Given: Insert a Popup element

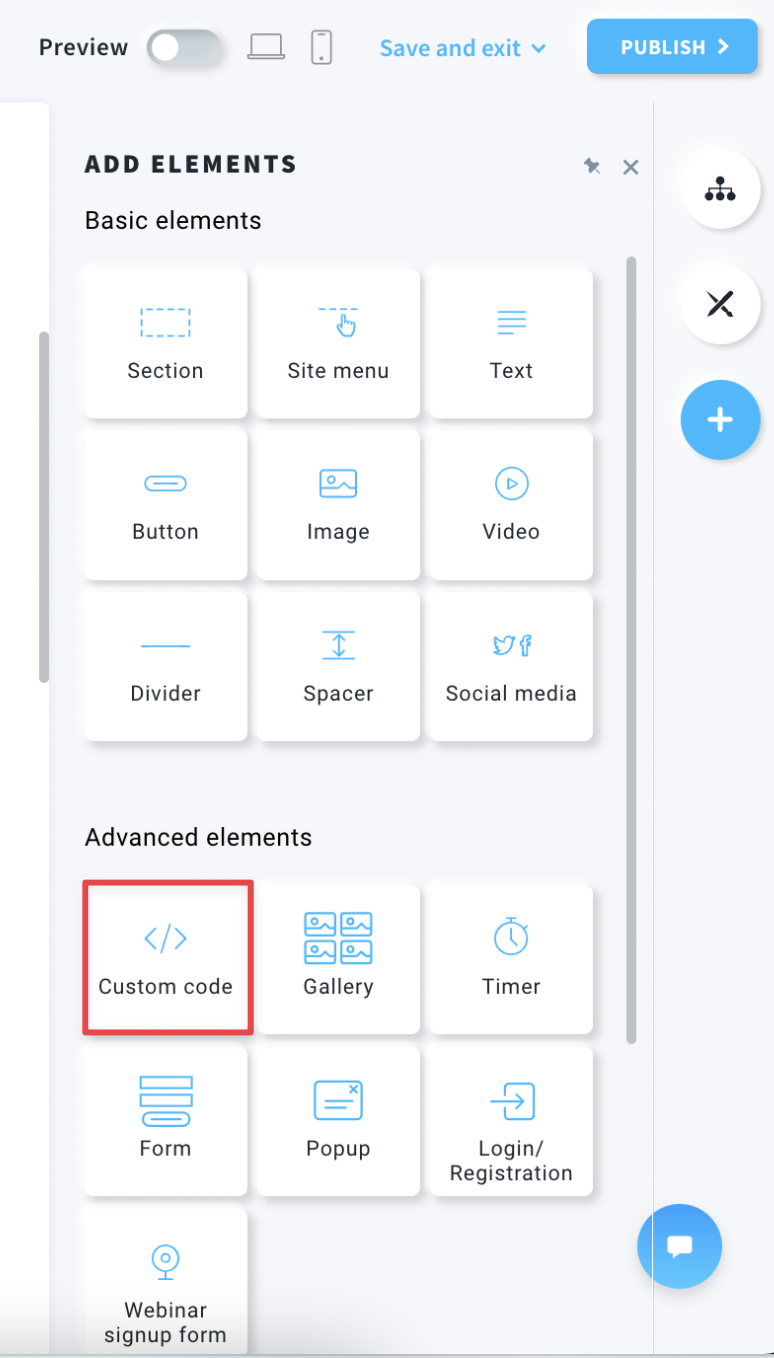Looking at the screenshot, I should click(338, 1120).
